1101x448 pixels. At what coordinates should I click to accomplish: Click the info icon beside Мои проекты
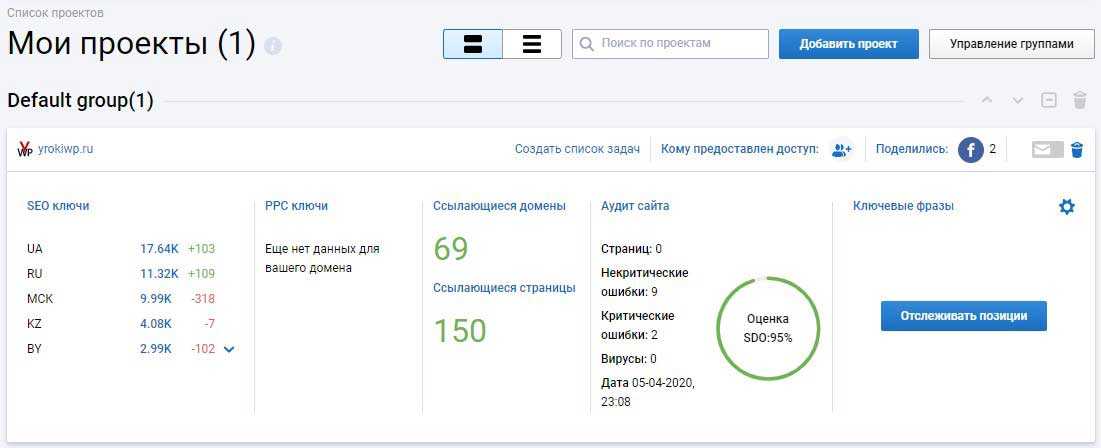coord(273,46)
